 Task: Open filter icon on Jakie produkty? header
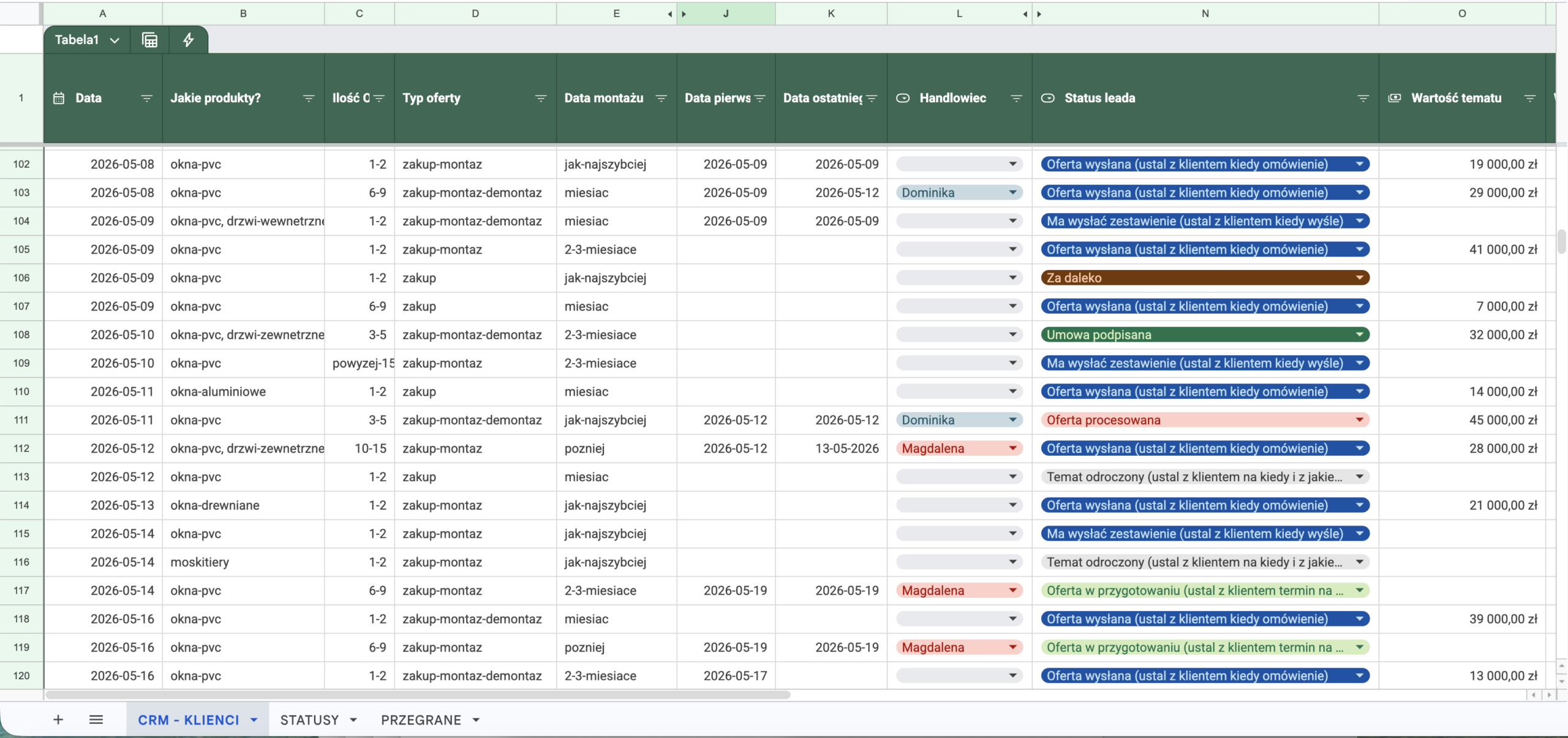(x=308, y=98)
